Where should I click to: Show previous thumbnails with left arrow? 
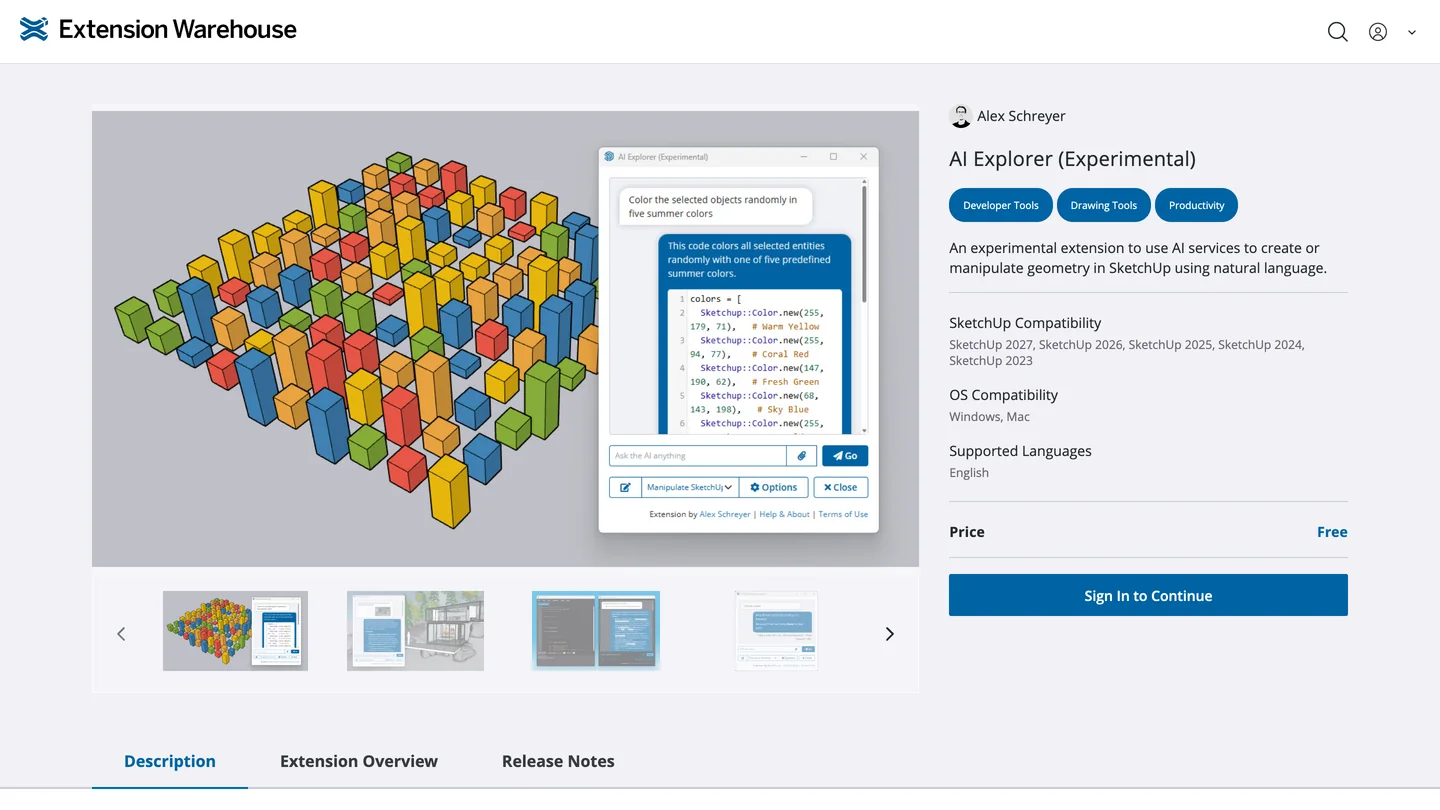[121, 634]
